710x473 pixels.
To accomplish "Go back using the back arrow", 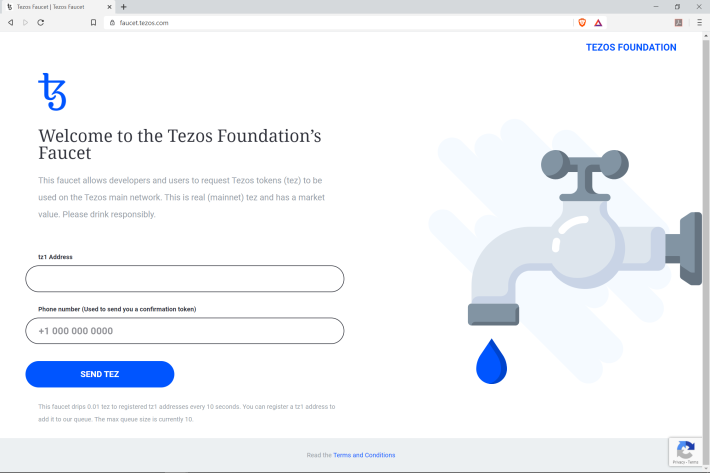I will 10,23.
